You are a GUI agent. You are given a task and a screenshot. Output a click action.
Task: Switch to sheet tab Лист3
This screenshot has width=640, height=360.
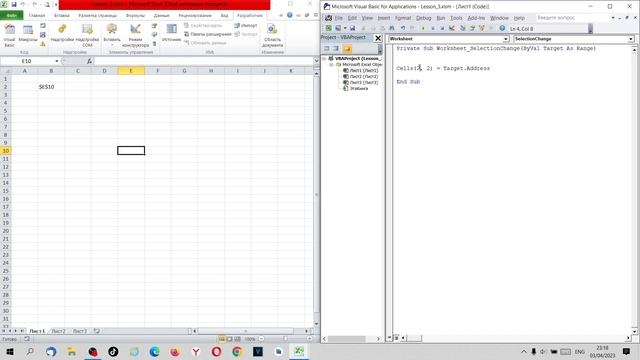click(79, 331)
